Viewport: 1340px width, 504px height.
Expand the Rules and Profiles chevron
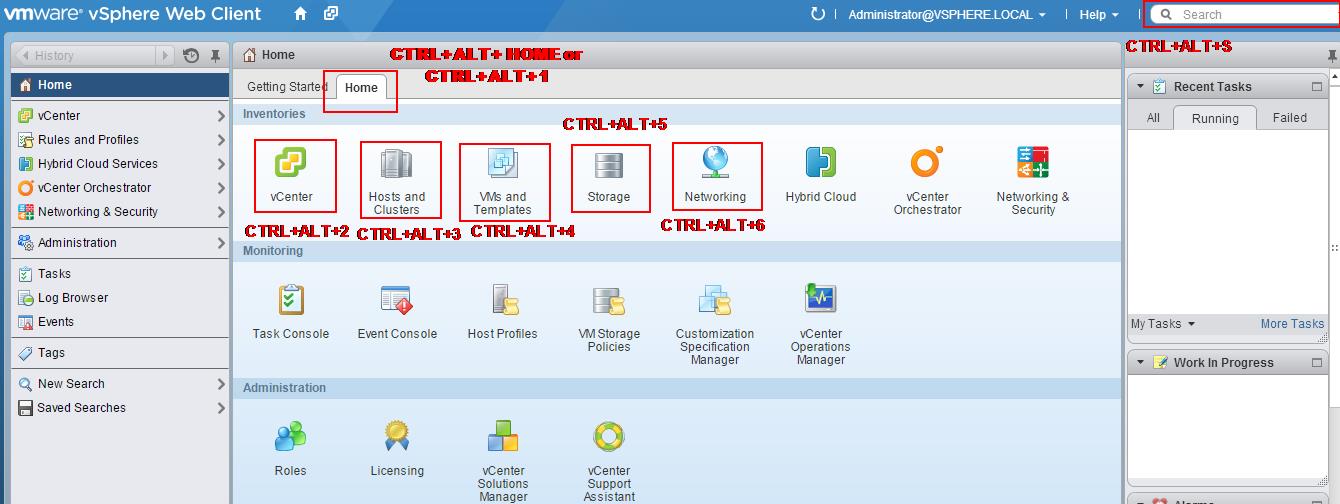click(221, 140)
